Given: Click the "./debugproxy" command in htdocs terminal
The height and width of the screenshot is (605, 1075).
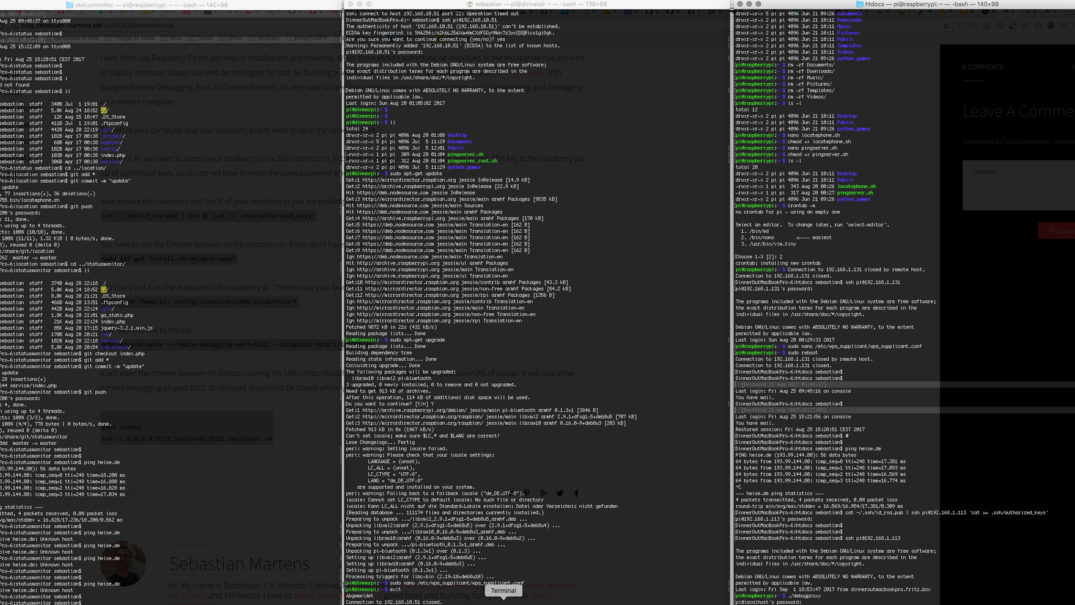Looking at the screenshot, I should [806, 595].
